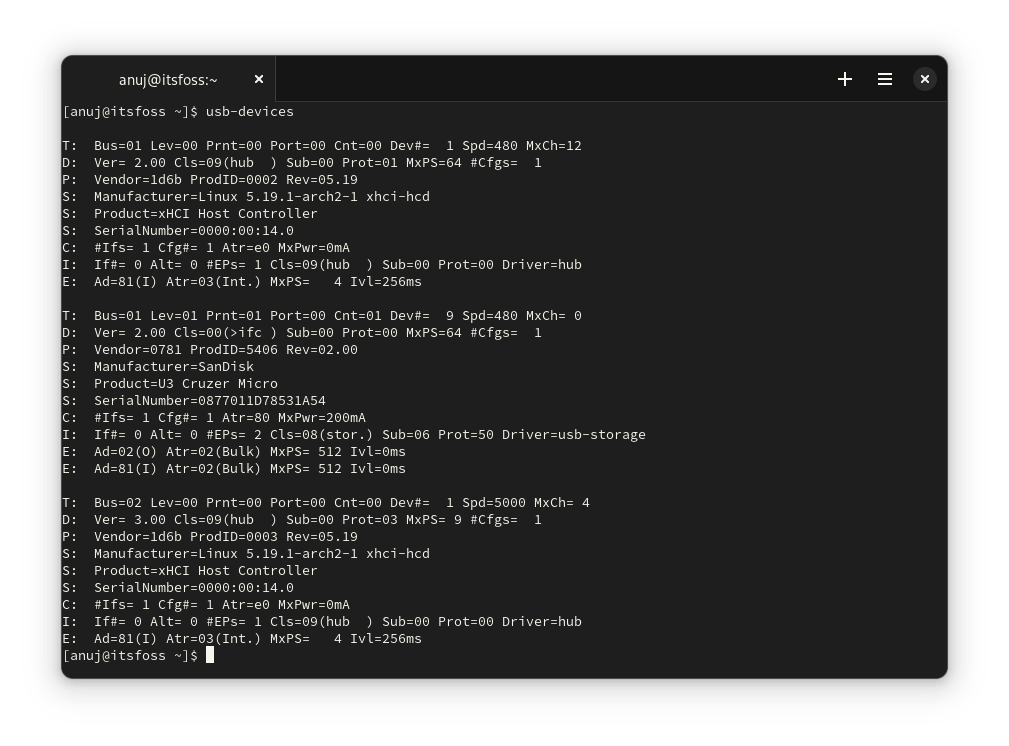Close the anuj@itsfoss tab with its x
The image size is (1009, 746).
(259, 79)
